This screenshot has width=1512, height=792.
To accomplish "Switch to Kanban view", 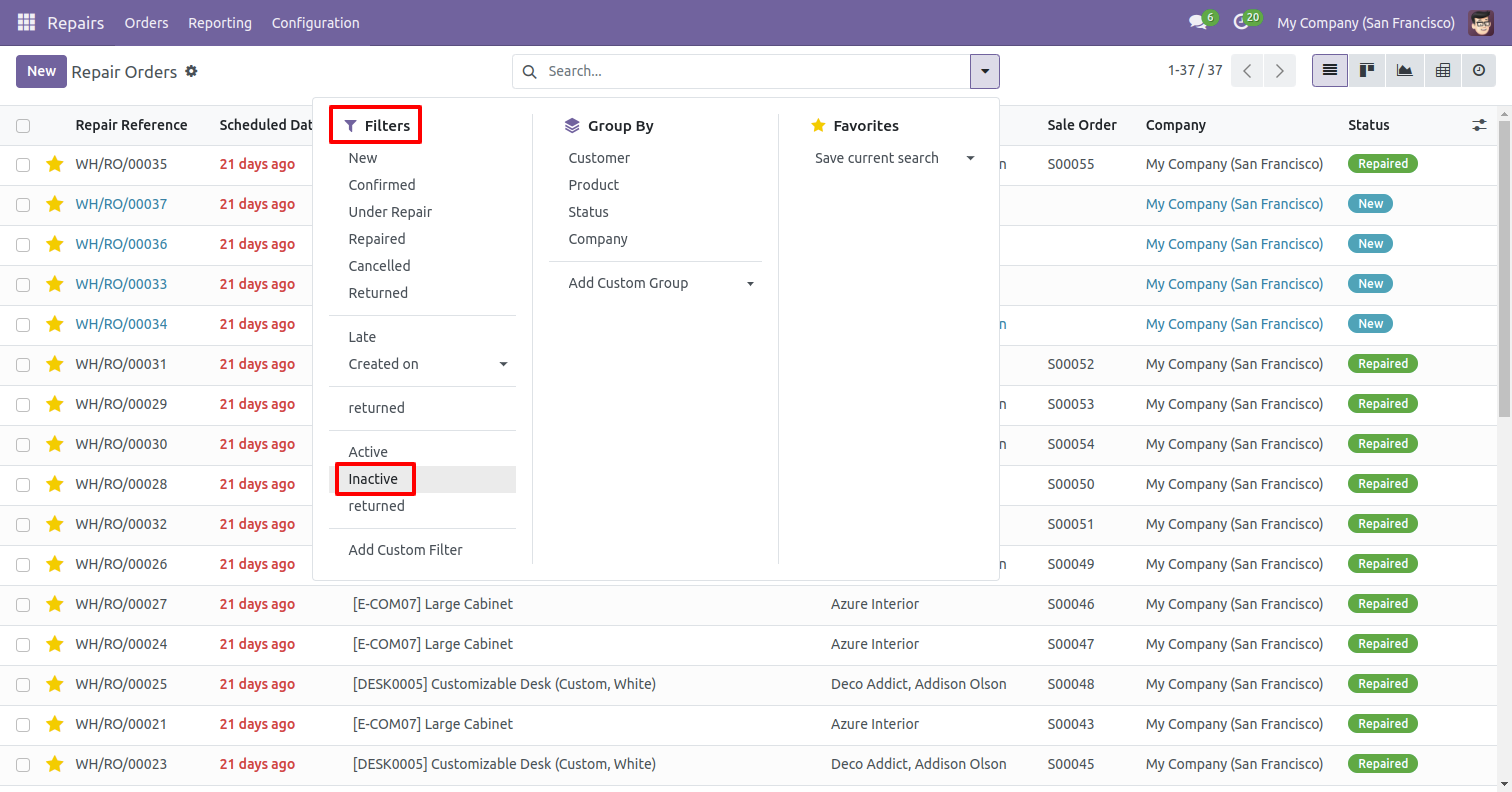I will [x=1367, y=71].
